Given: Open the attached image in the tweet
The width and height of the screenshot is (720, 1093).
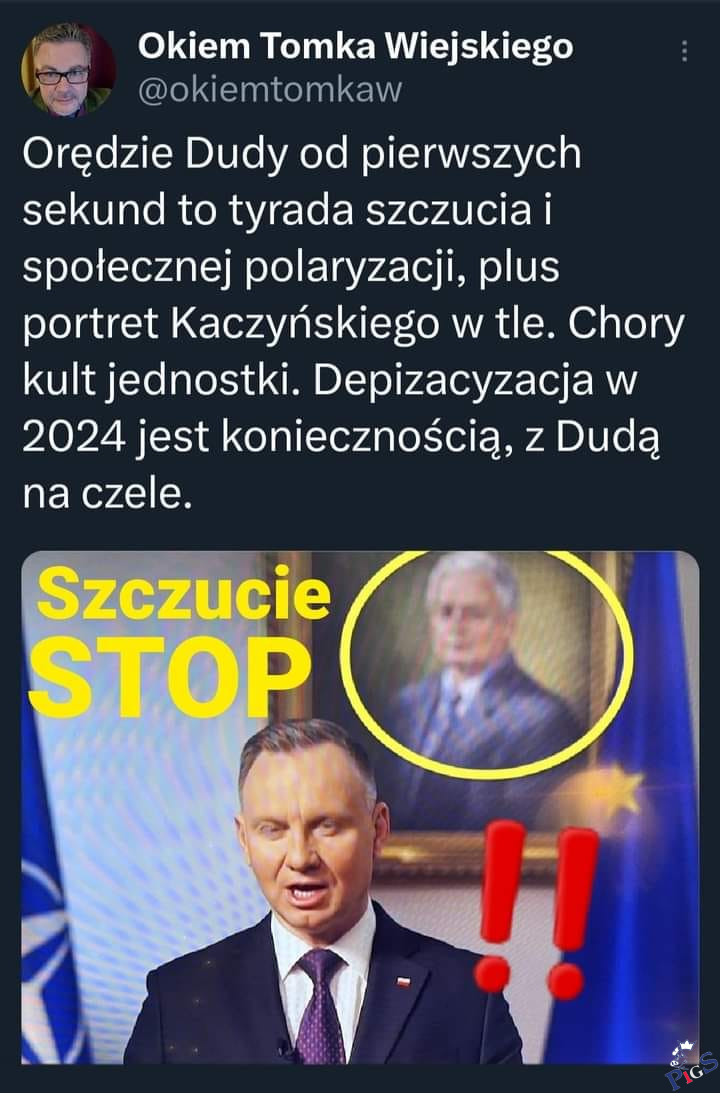Looking at the screenshot, I should [360, 807].
